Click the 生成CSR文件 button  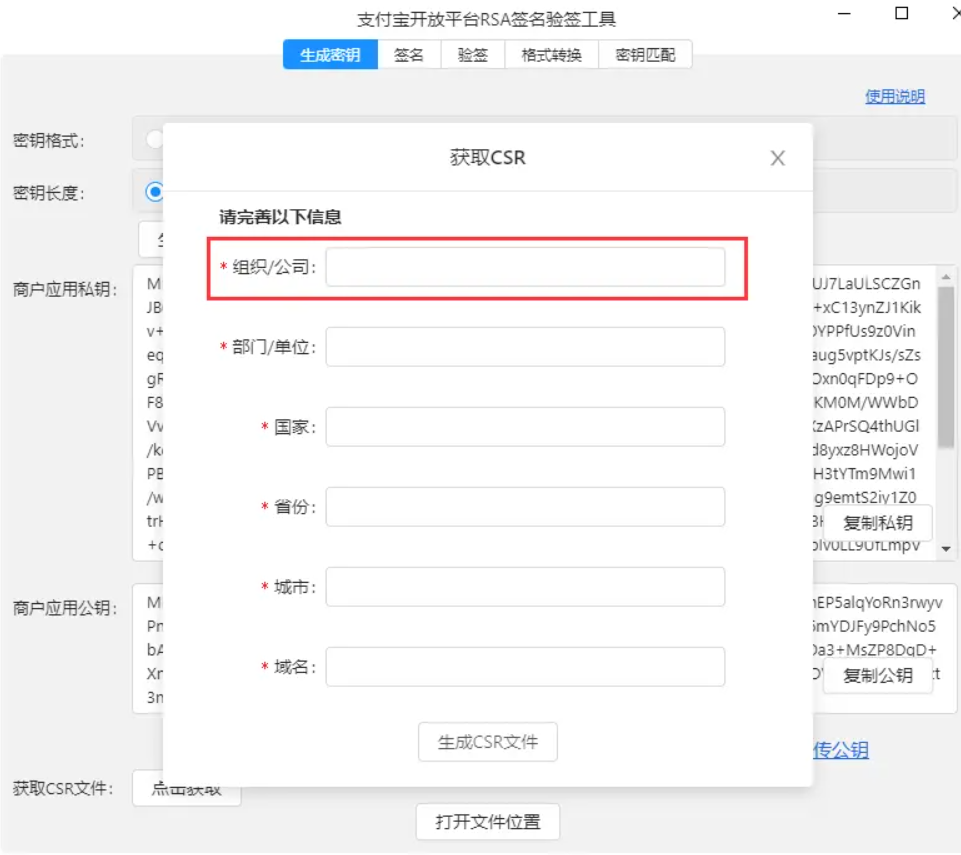tap(488, 742)
